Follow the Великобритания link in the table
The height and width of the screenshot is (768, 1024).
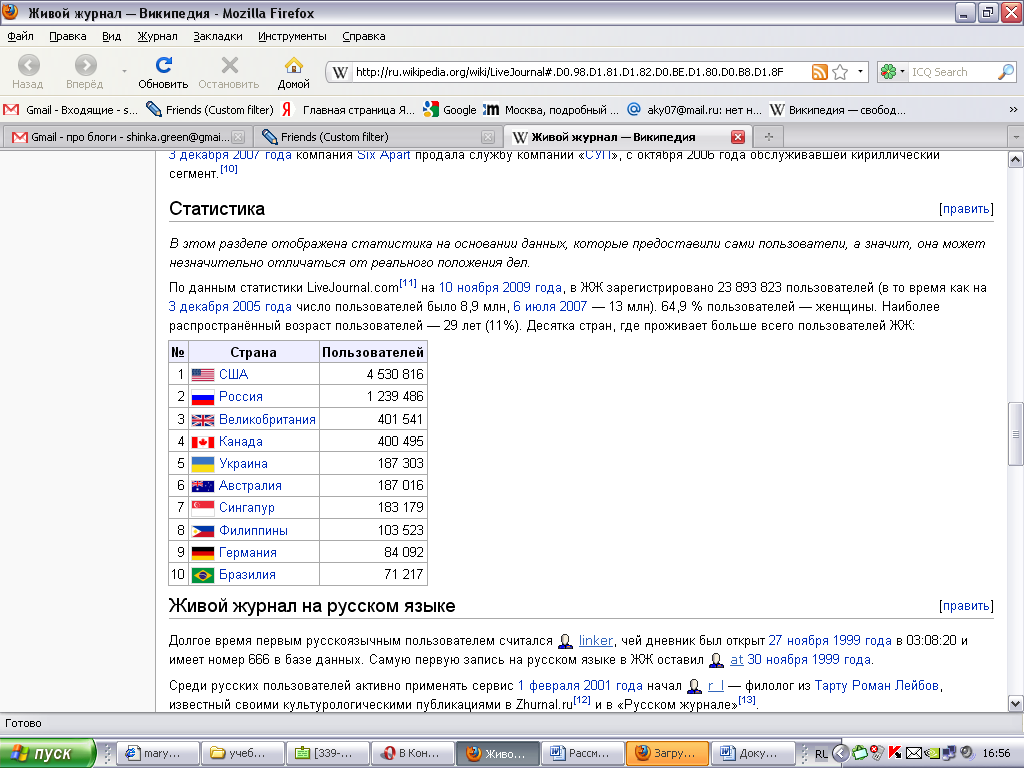267,419
